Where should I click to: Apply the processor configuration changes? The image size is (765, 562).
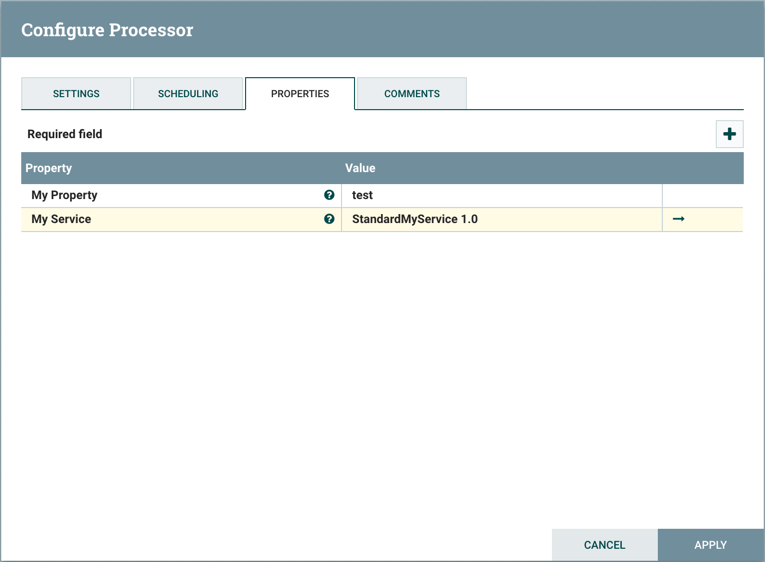(x=710, y=545)
